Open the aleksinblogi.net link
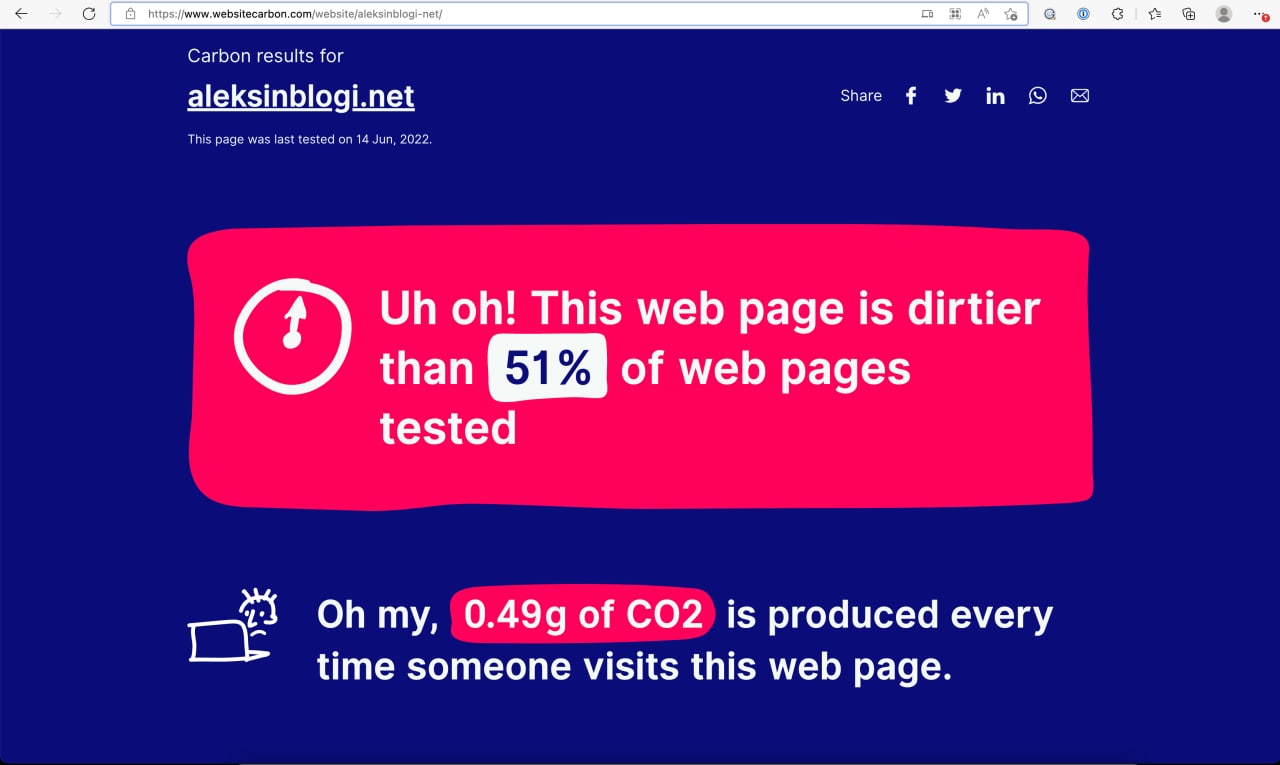This screenshot has width=1280, height=765. click(301, 96)
